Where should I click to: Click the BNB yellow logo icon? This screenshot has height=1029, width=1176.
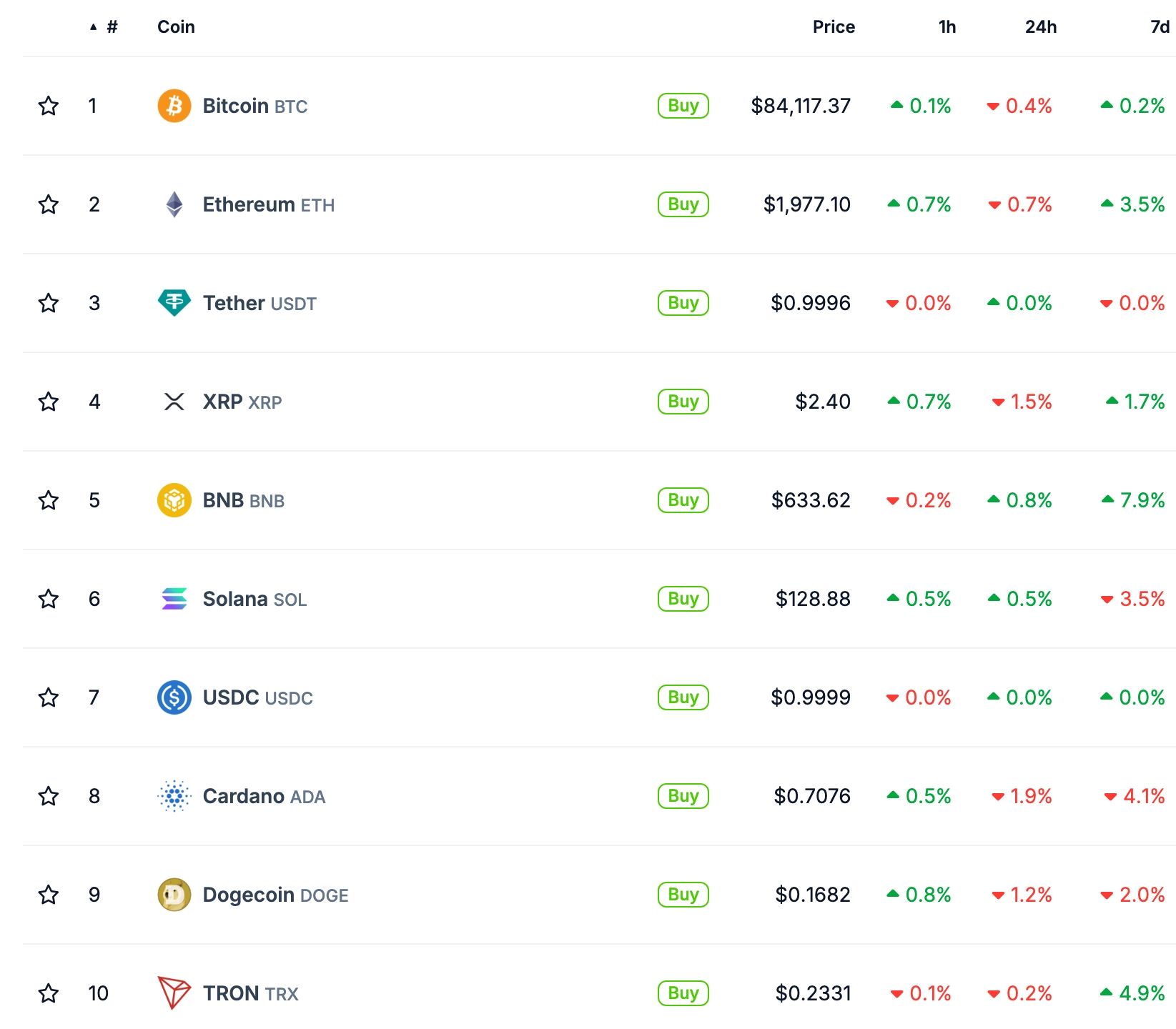tap(174, 500)
